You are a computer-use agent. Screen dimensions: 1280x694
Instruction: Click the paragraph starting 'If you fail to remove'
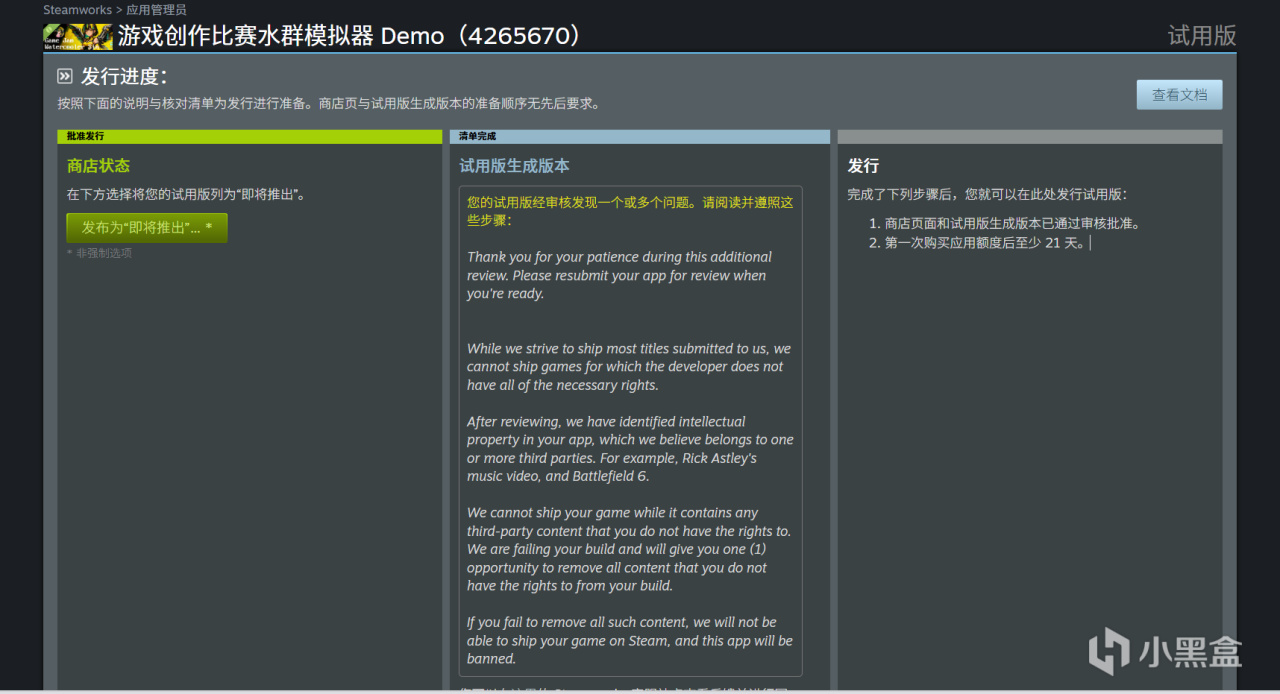coord(630,640)
